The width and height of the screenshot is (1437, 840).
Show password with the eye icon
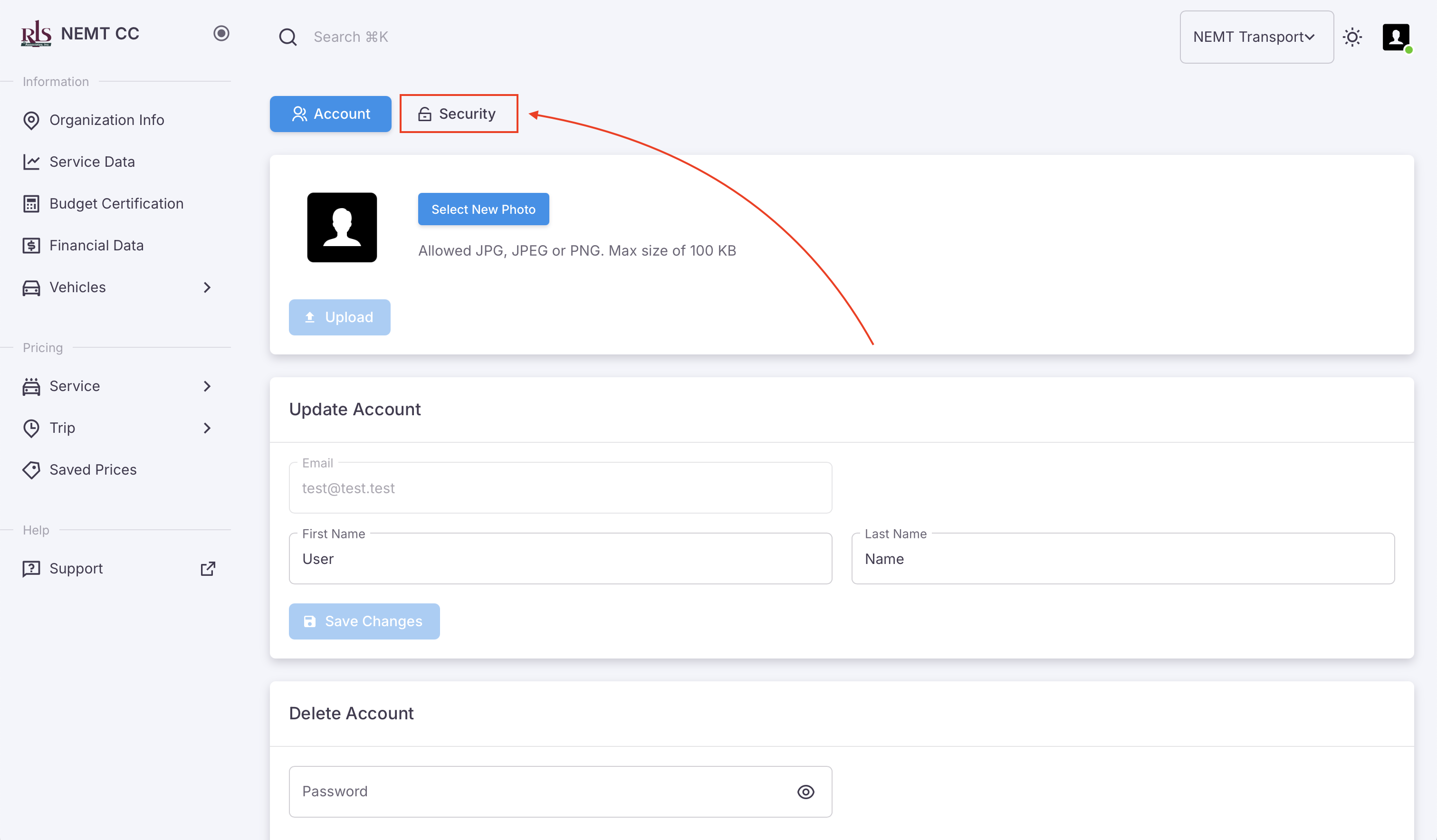click(x=805, y=792)
